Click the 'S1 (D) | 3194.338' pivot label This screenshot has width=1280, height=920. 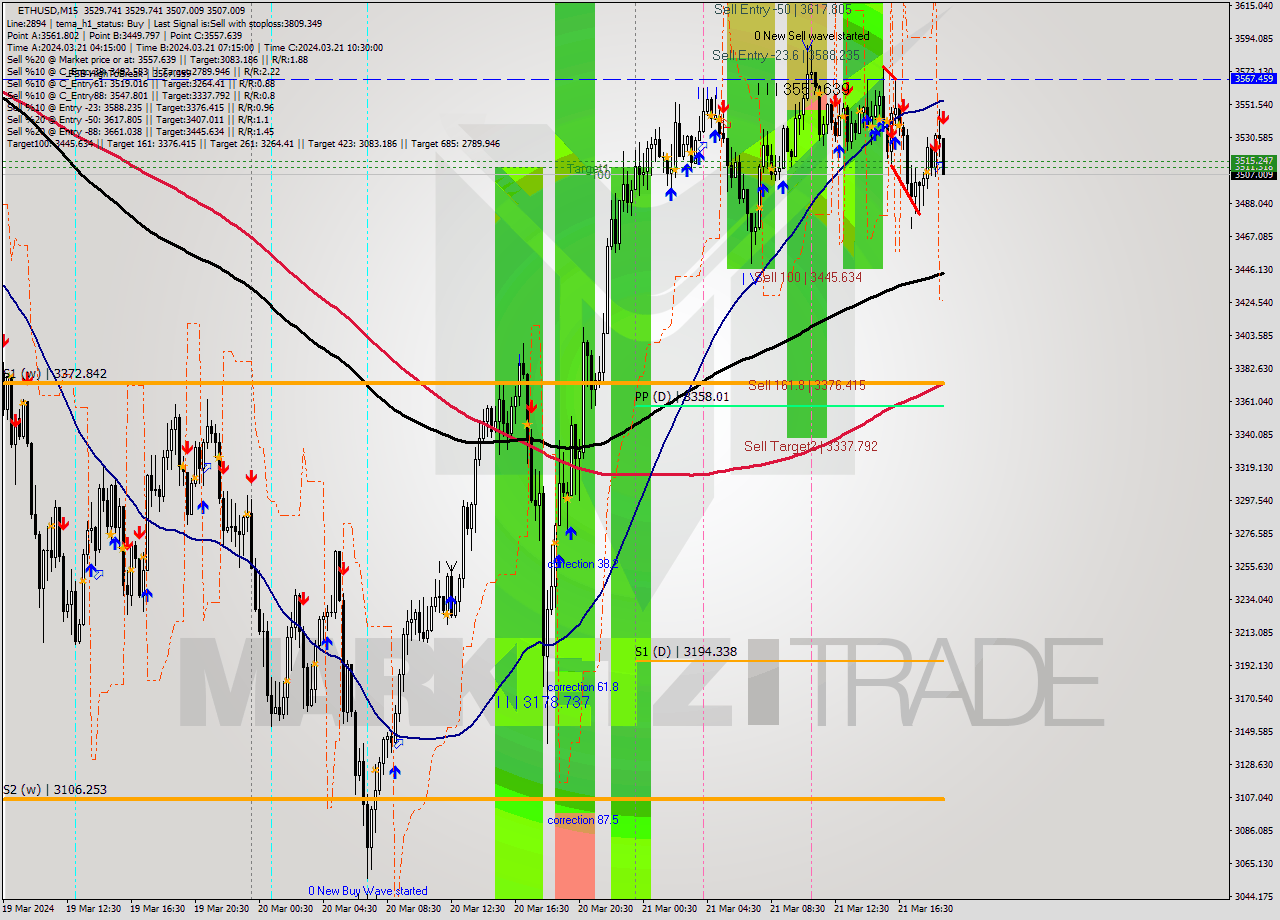tap(686, 652)
